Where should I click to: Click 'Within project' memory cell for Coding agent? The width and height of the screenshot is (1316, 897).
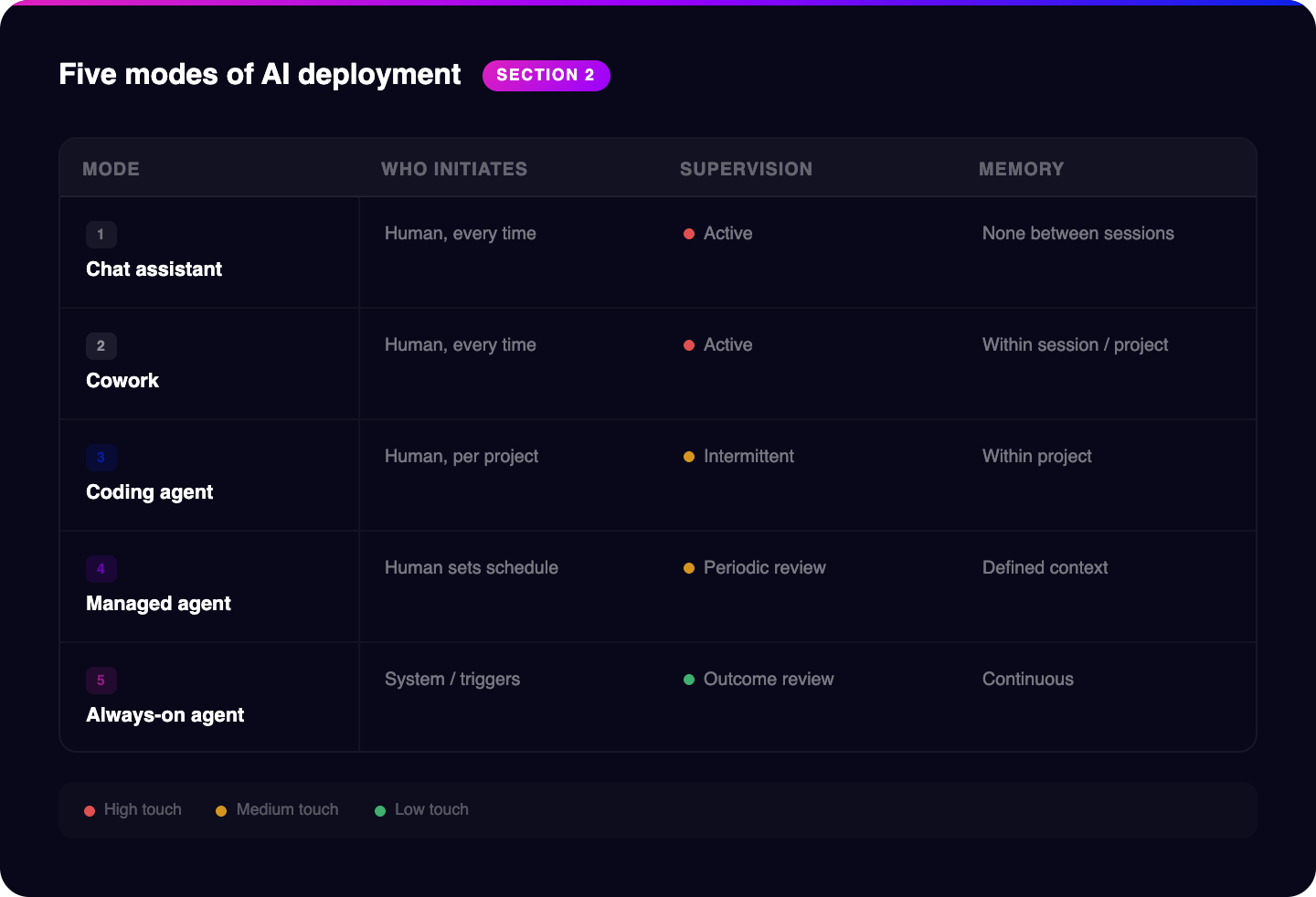(1037, 457)
